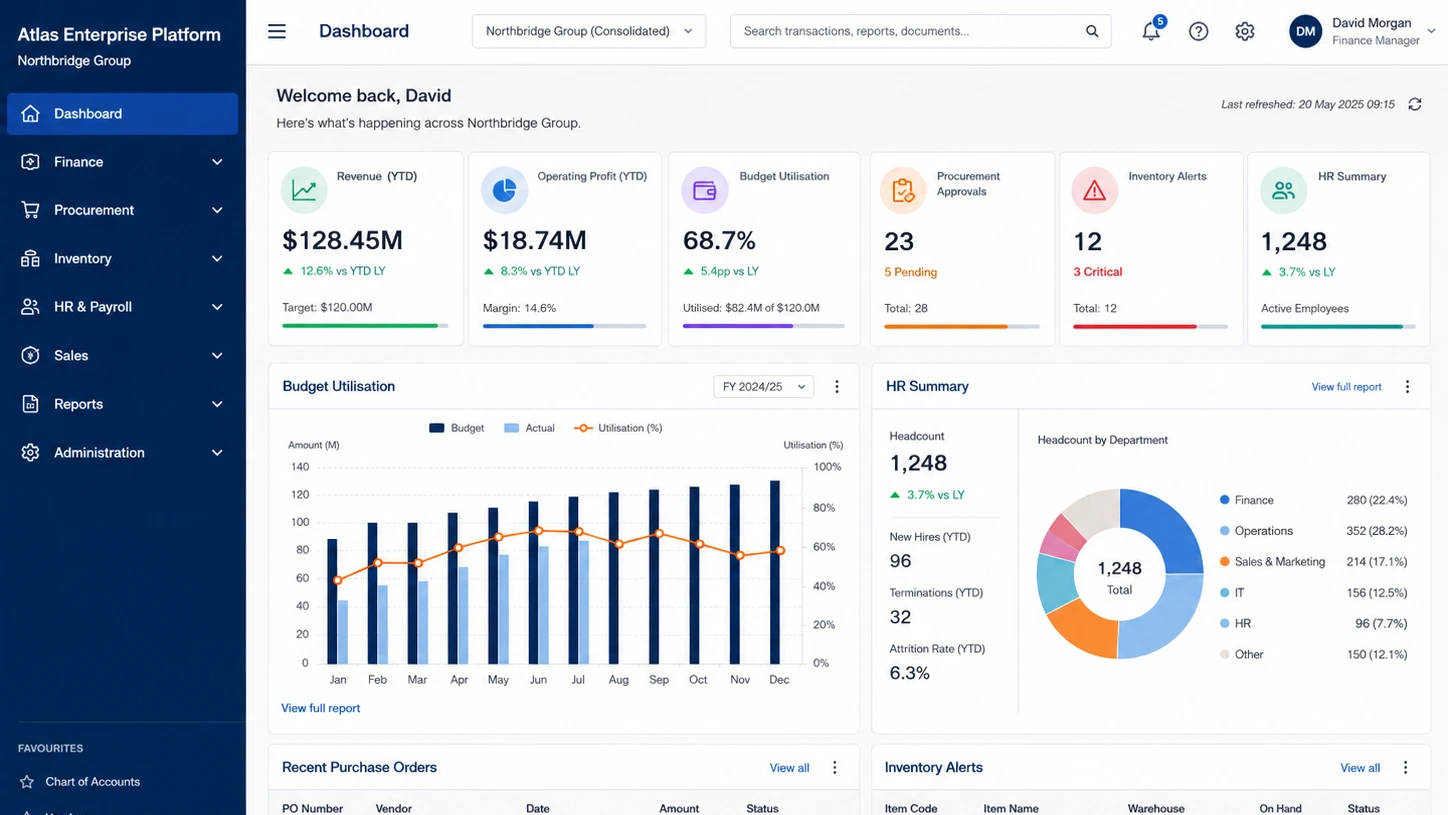Open Budget Utilisation chart options menu

point(837,387)
